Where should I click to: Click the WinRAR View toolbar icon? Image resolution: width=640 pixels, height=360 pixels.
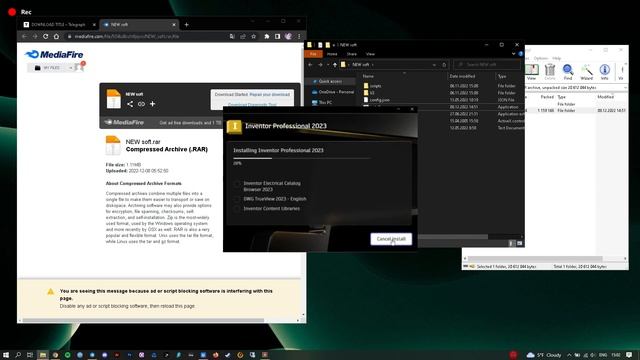pos(531,72)
